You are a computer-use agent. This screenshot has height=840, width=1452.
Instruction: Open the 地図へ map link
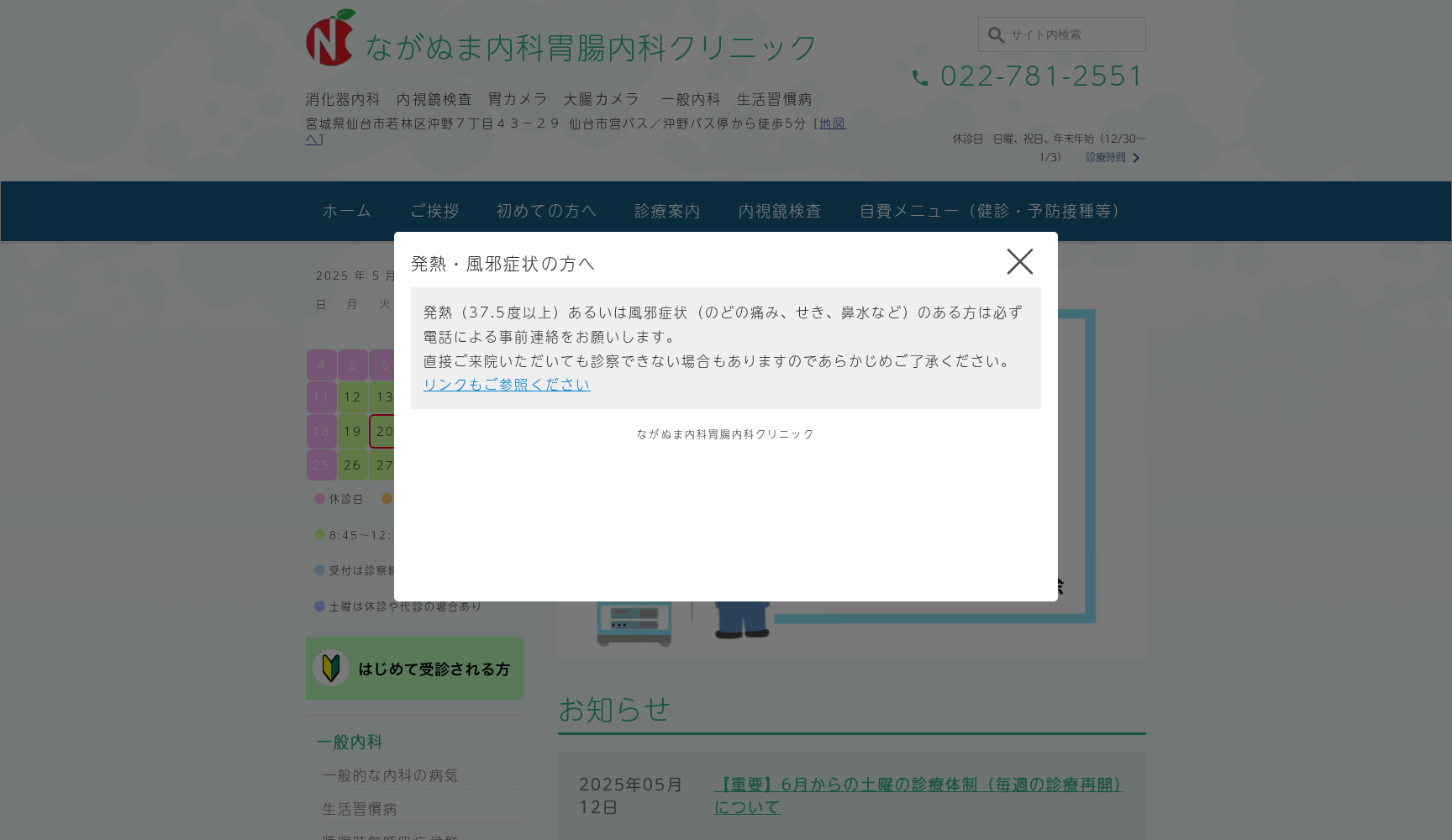pos(832,123)
